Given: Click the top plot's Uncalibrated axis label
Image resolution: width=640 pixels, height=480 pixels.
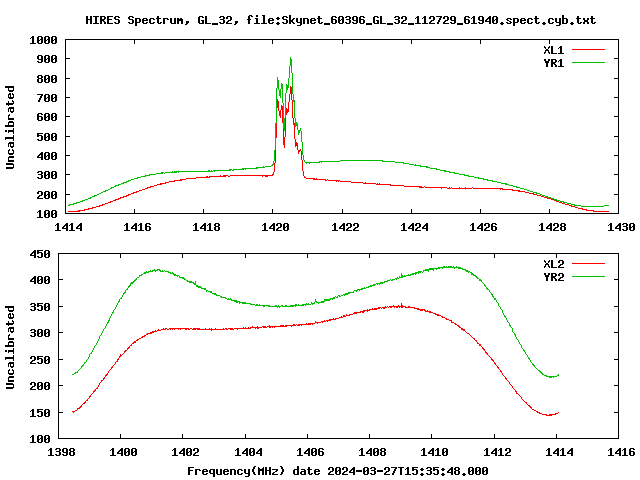Looking at the screenshot, I should pyautogui.click(x=11, y=127).
